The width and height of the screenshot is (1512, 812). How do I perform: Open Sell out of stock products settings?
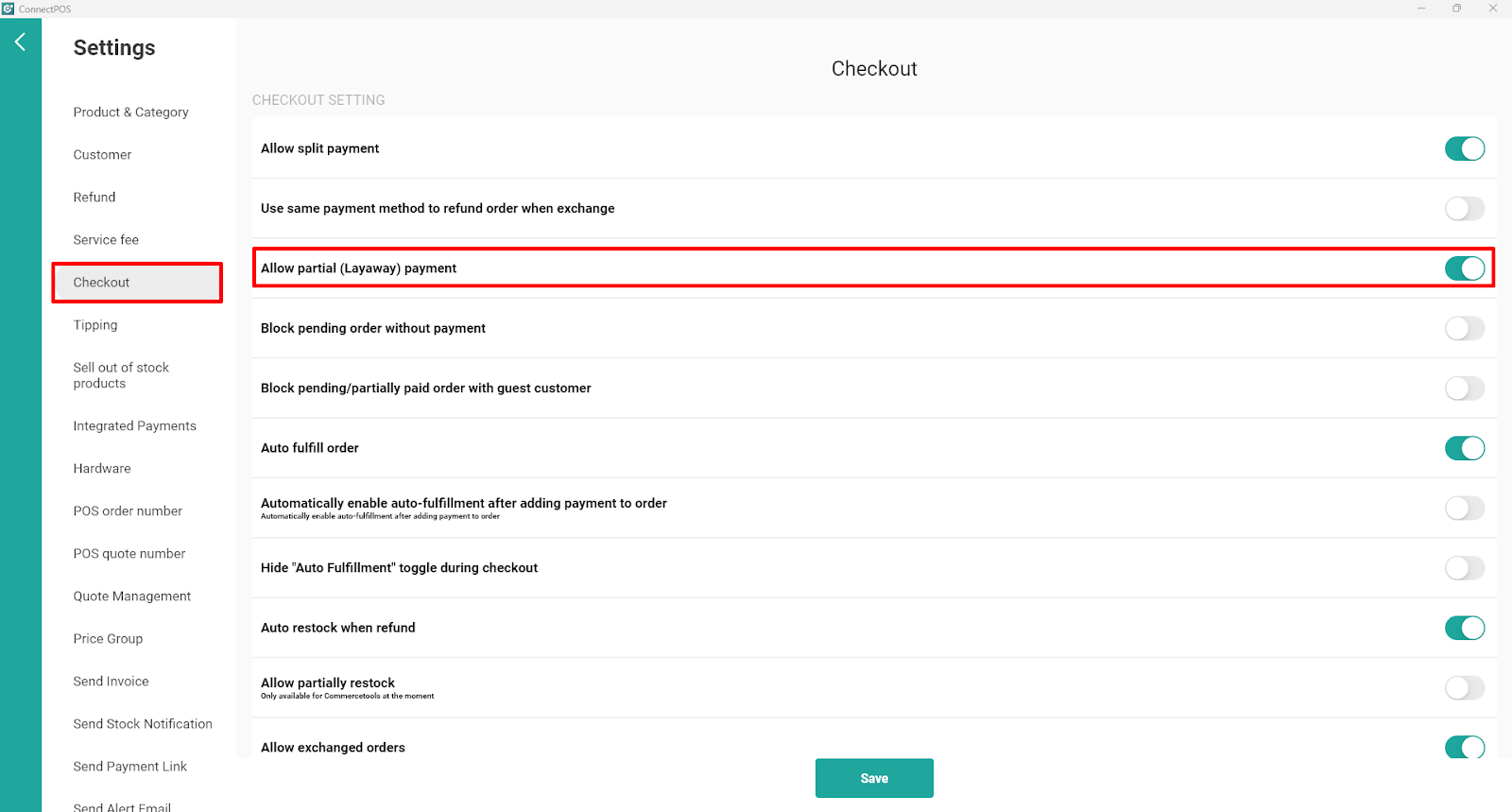pyautogui.click(x=121, y=375)
